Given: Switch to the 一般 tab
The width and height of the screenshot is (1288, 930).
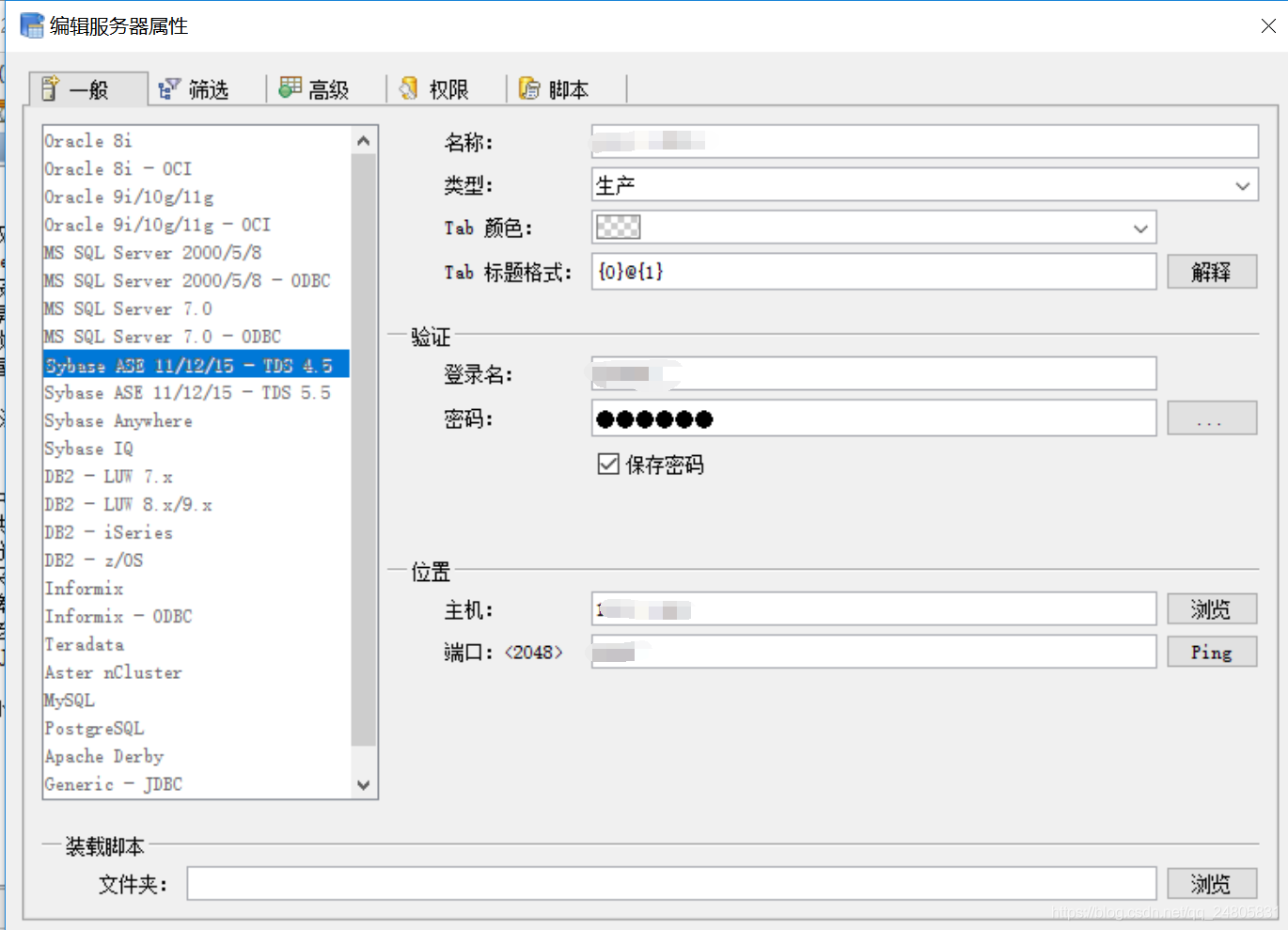Looking at the screenshot, I should point(88,89).
